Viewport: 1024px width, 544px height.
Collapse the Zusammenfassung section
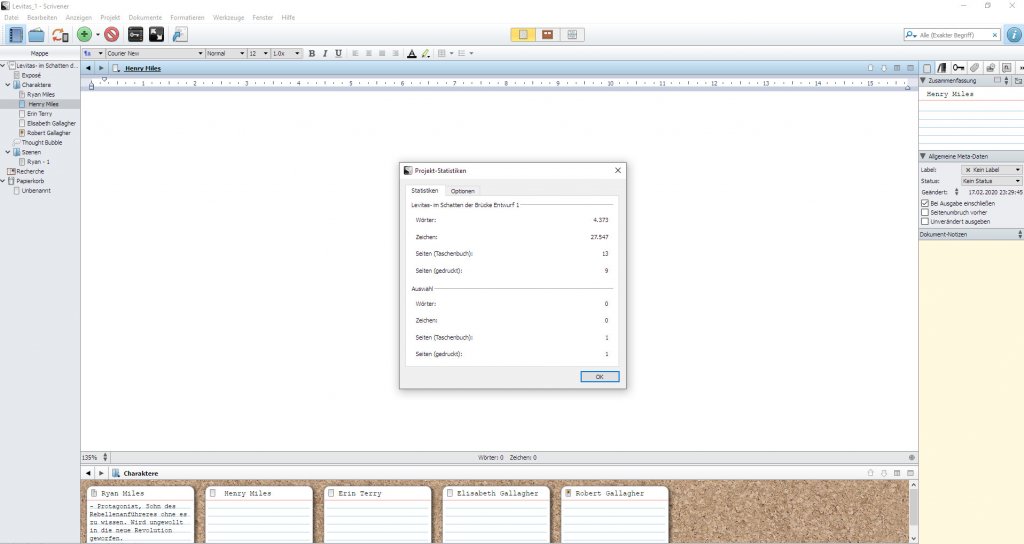[923, 80]
